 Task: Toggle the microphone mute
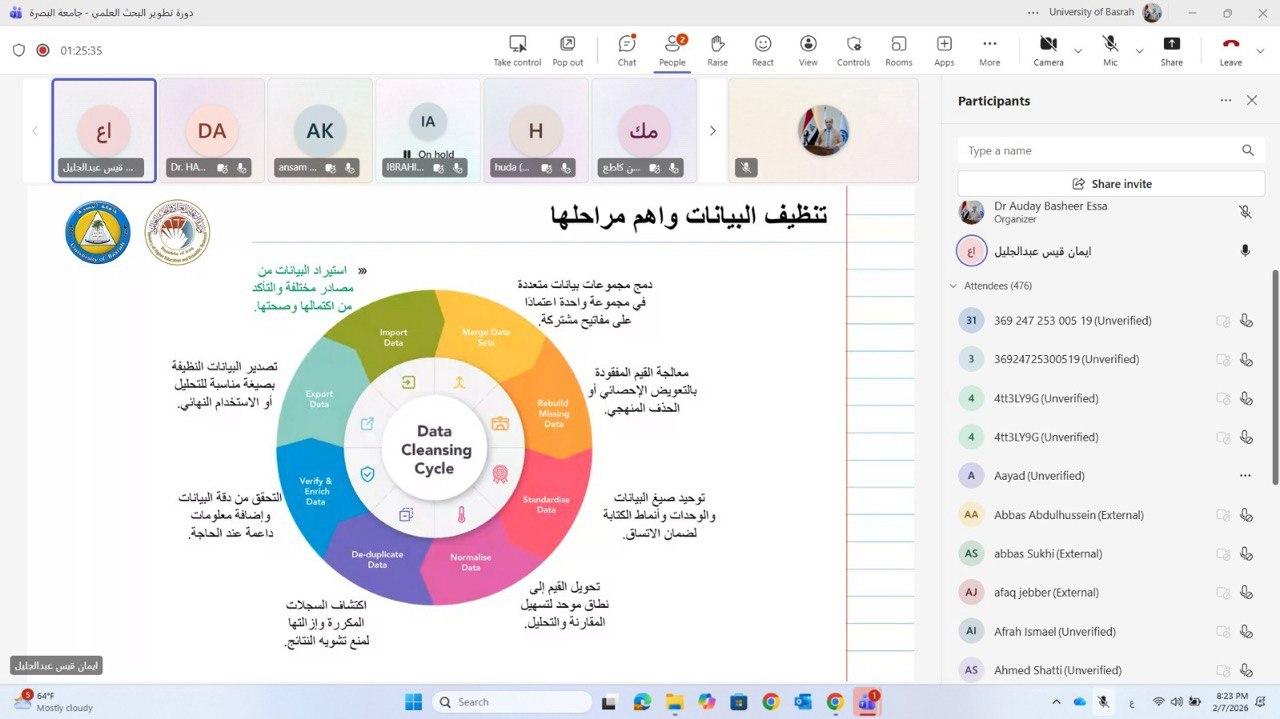(x=1110, y=50)
